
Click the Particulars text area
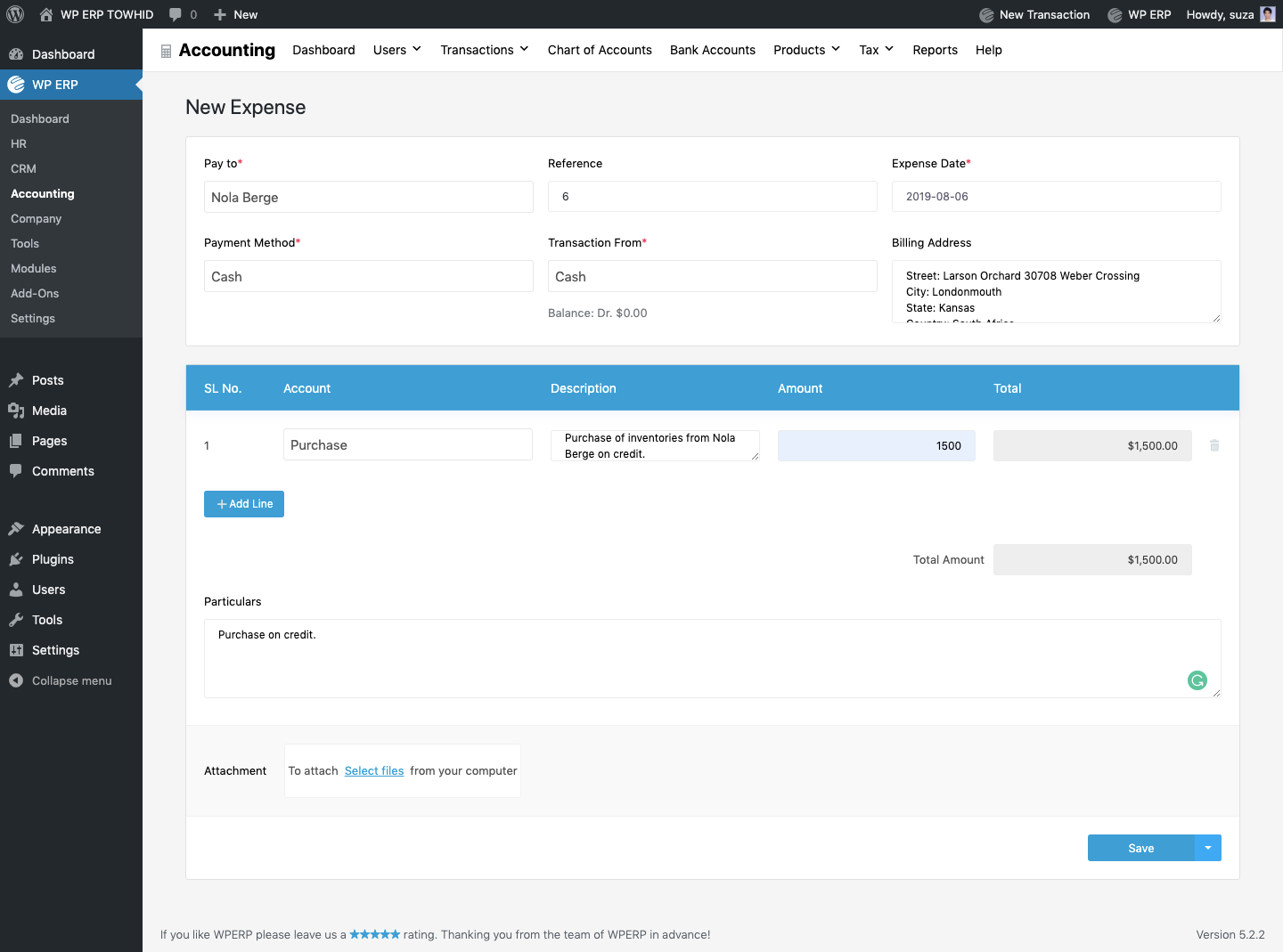[x=713, y=658]
